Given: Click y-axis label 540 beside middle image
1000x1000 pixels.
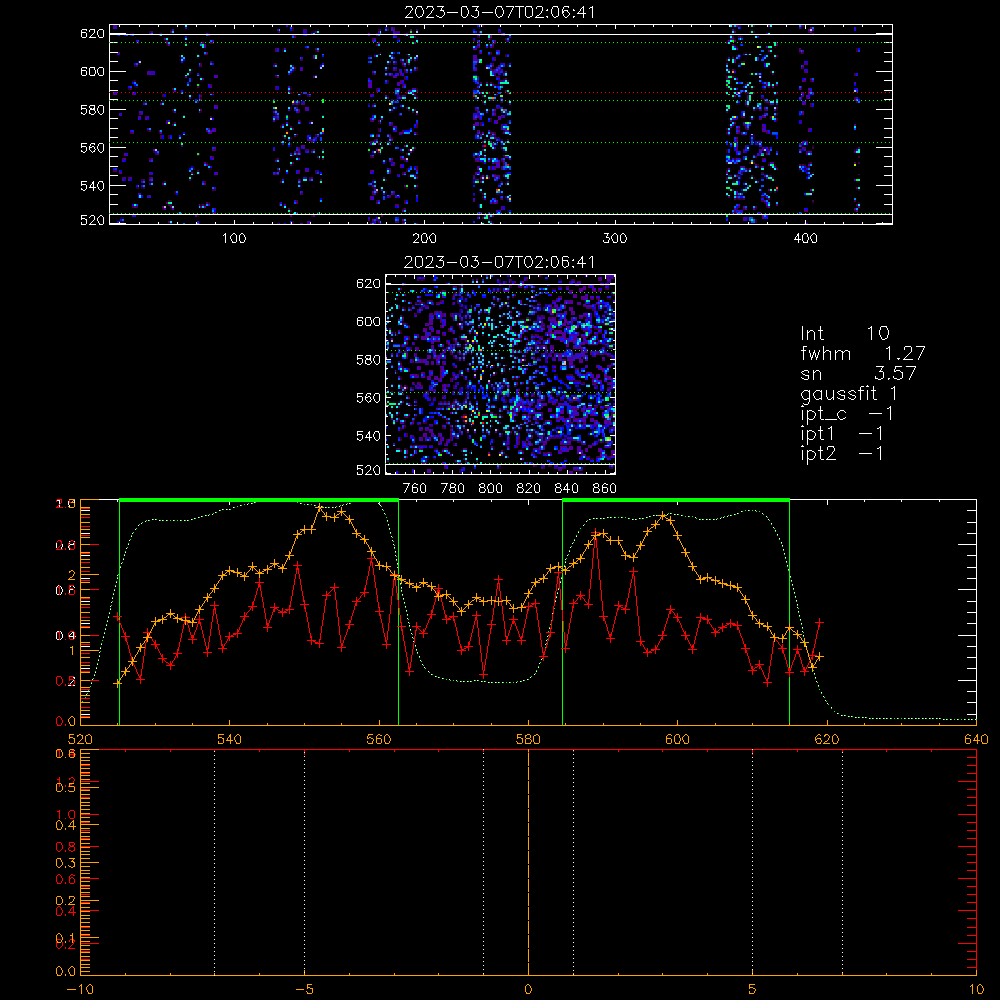Looking at the screenshot, I should 368,436.
